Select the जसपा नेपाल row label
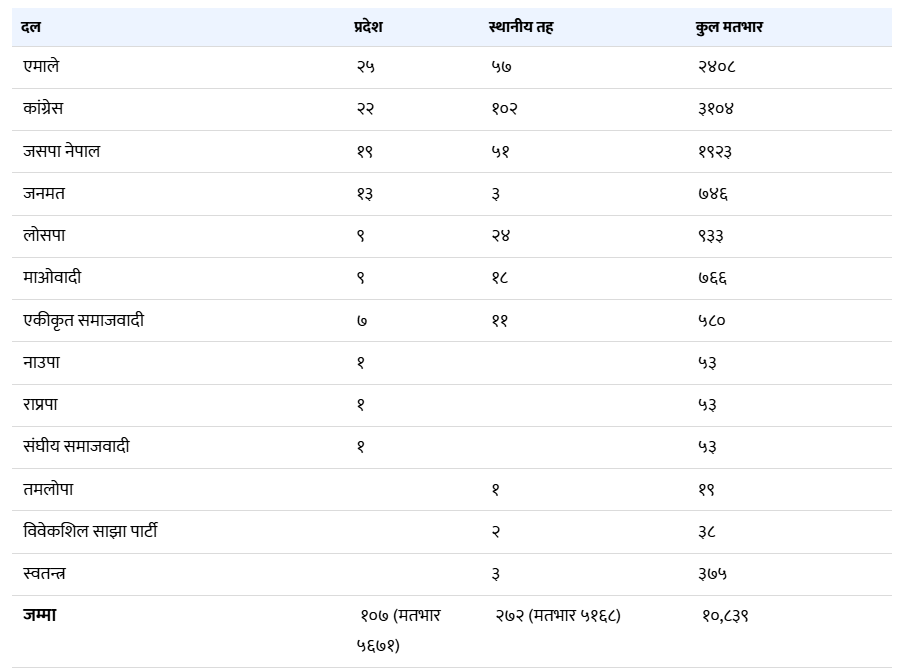This screenshot has height=670, width=897. pyautogui.click(x=61, y=151)
